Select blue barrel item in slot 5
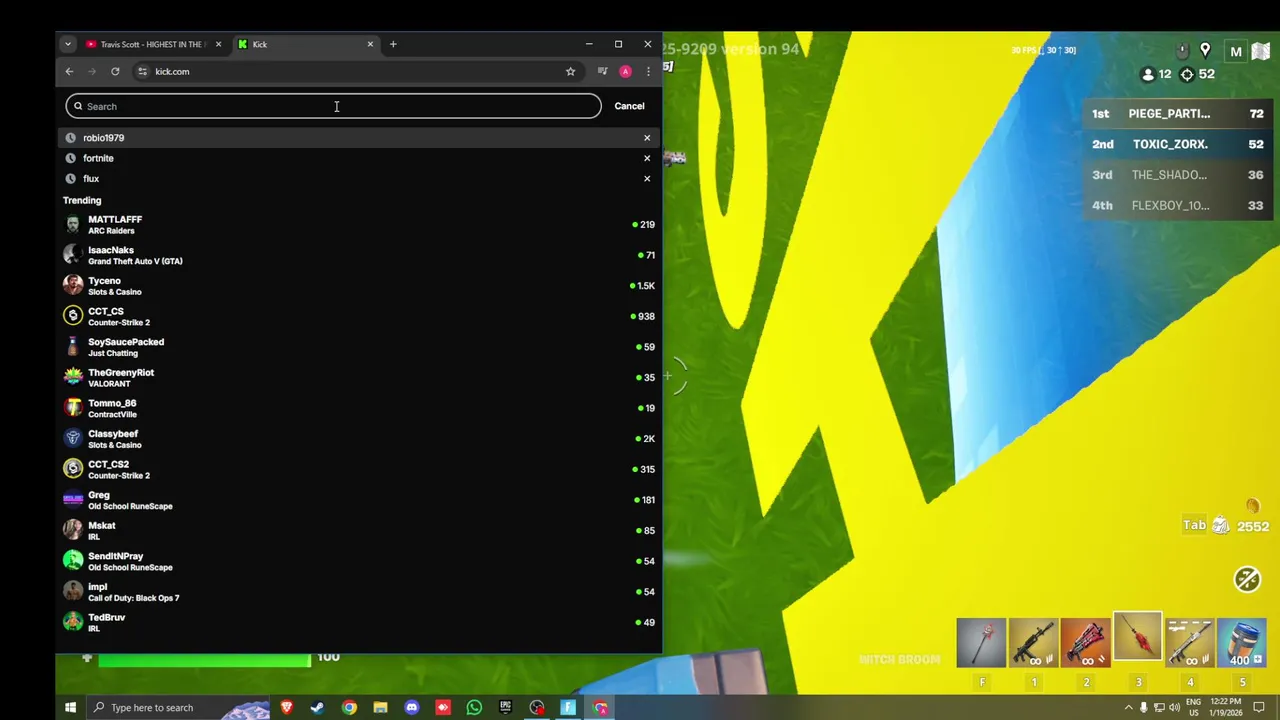Viewport: 1280px width, 720px height. (x=1242, y=643)
